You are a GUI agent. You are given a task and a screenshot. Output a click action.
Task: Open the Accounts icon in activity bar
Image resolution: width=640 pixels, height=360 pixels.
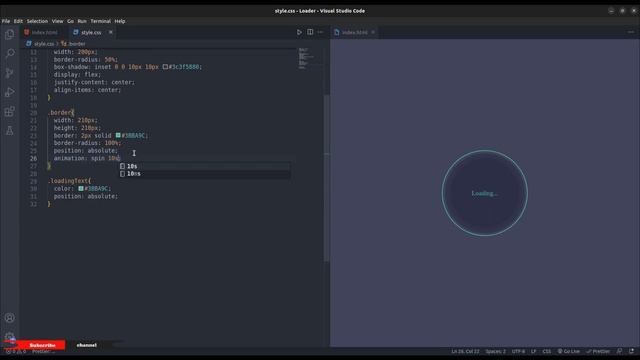[x=9, y=318]
